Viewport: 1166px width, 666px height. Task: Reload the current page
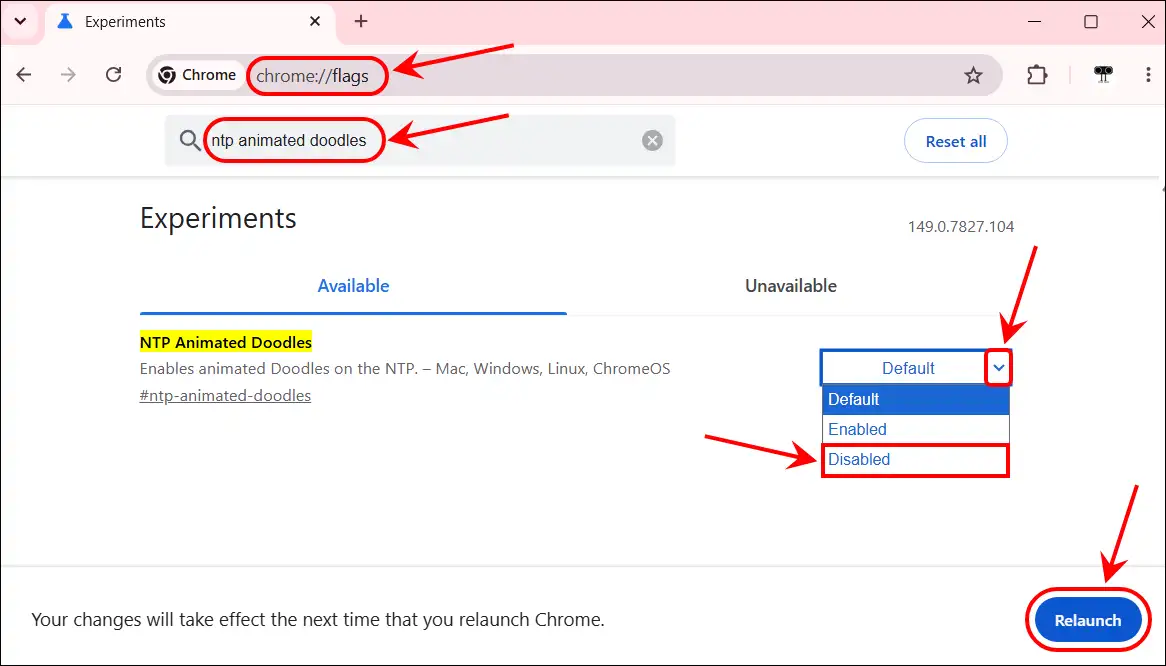(113, 74)
